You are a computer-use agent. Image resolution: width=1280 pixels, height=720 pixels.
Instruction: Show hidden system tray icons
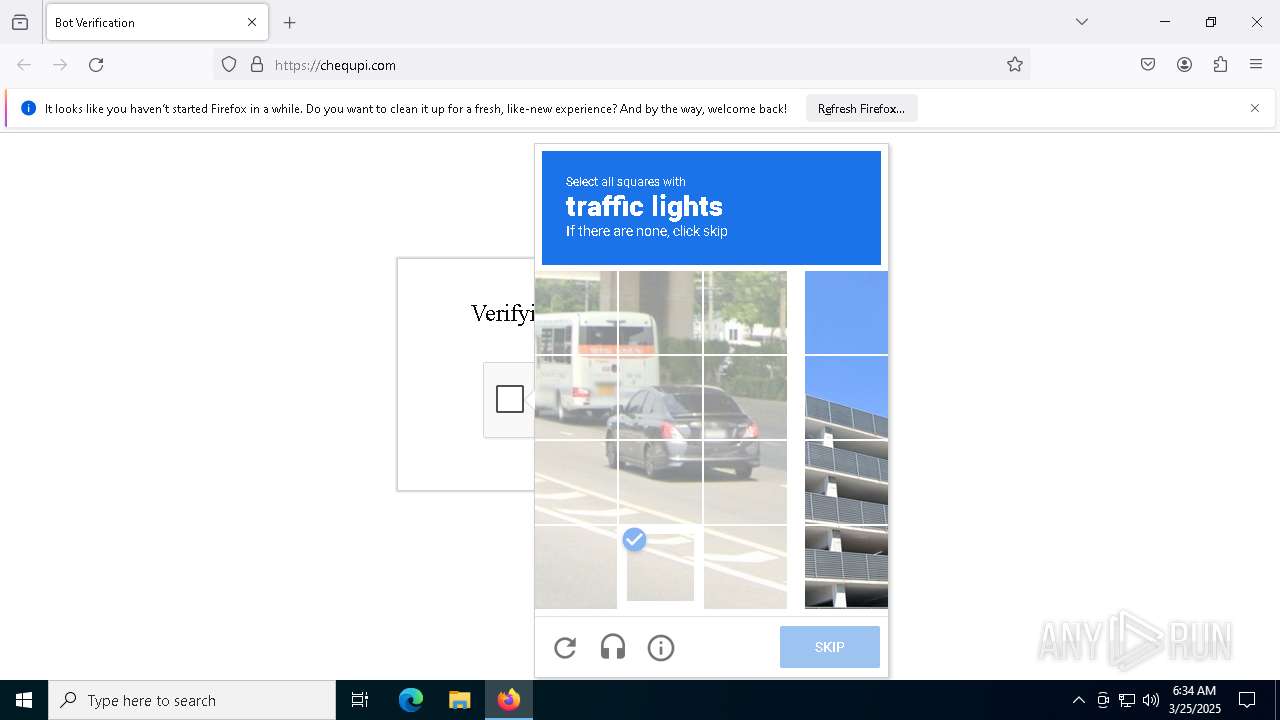click(x=1078, y=700)
